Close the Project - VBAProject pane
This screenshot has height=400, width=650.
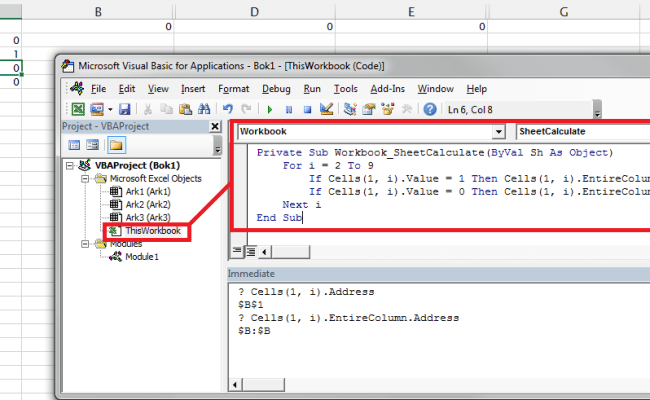point(215,126)
